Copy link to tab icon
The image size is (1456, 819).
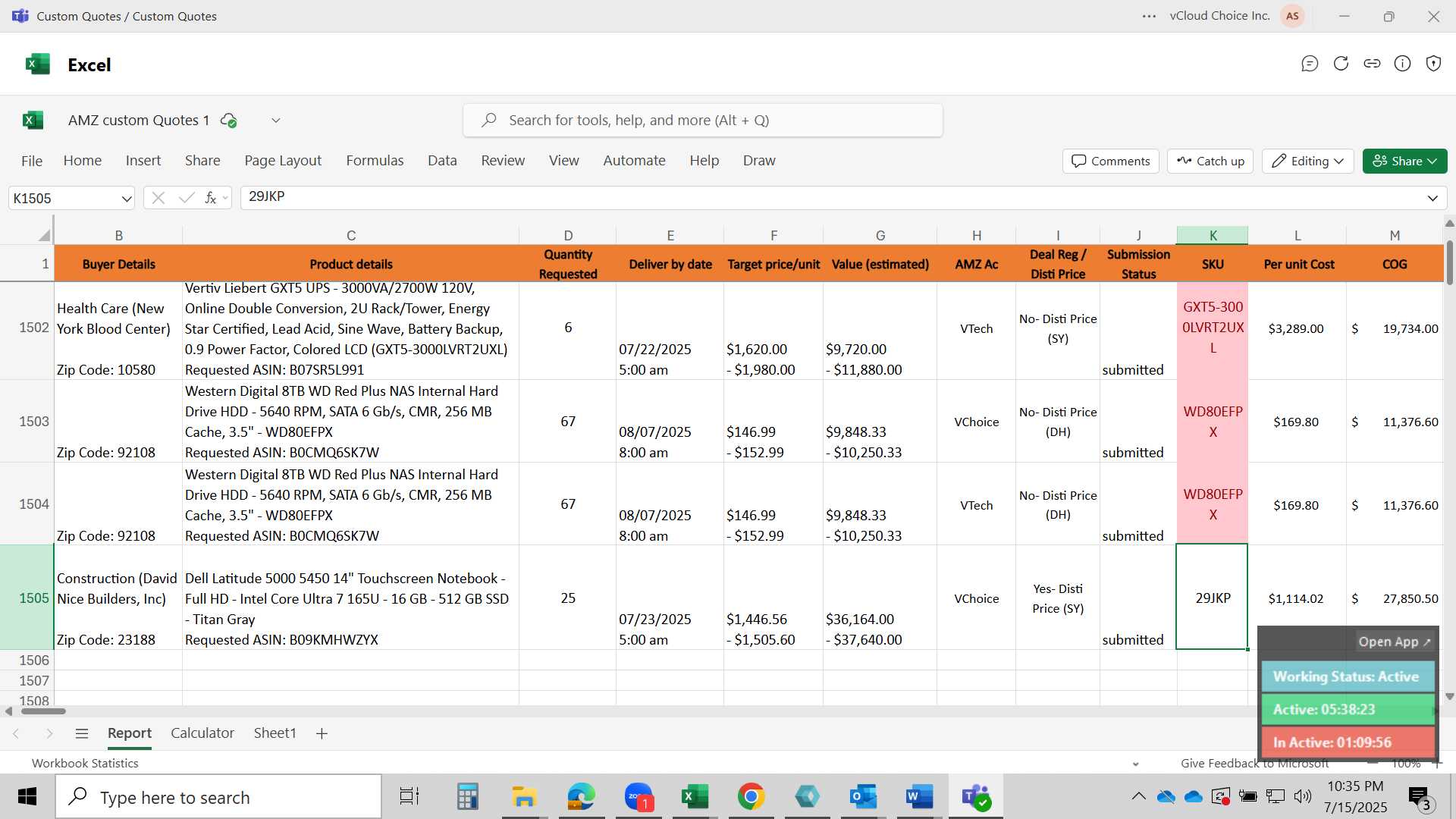coord(1372,64)
